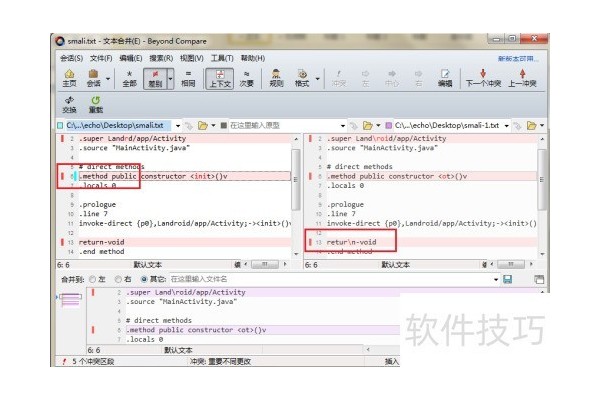The image size is (600, 400).
Task: Expand the right file path history dropdown
Action: (507, 126)
